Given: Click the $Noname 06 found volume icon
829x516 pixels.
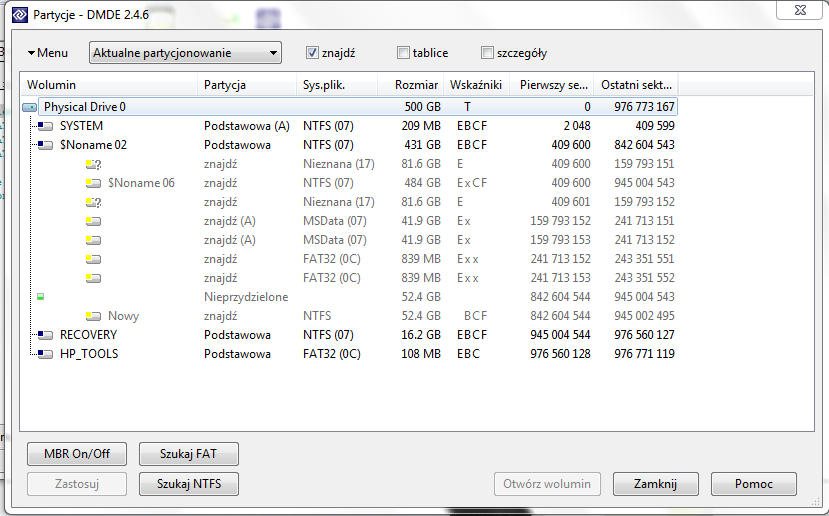Looking at the screenshot, I should [x=93, y=183].
